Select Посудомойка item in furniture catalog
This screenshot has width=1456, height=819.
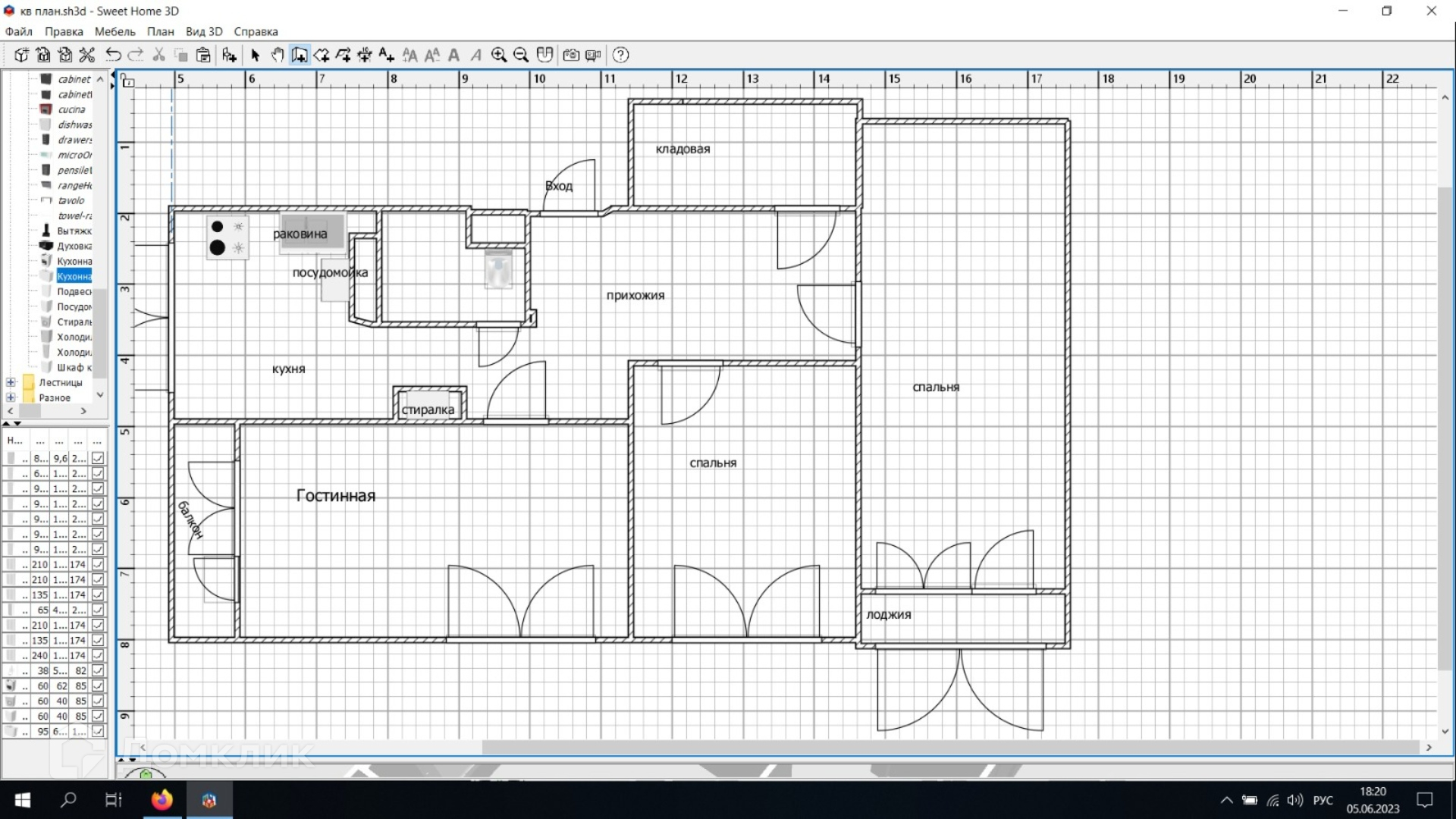[74, 306]
